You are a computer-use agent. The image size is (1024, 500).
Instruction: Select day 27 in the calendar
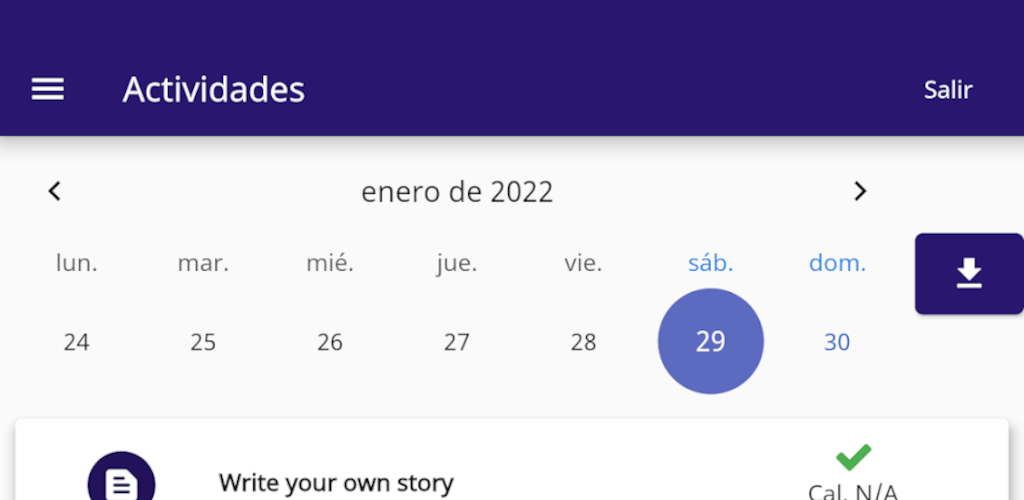pyautogui.click(x=456, y=342)
